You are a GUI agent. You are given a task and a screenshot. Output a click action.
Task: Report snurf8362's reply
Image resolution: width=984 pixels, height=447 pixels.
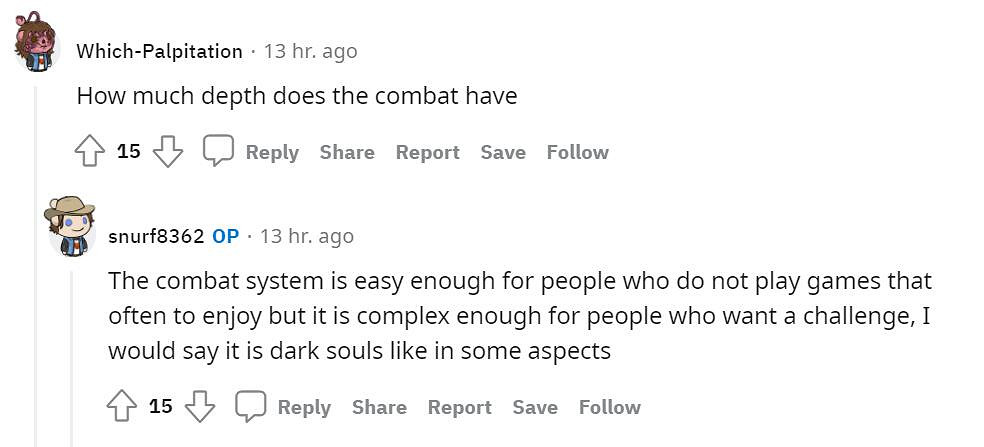click(x=459, y=407)
